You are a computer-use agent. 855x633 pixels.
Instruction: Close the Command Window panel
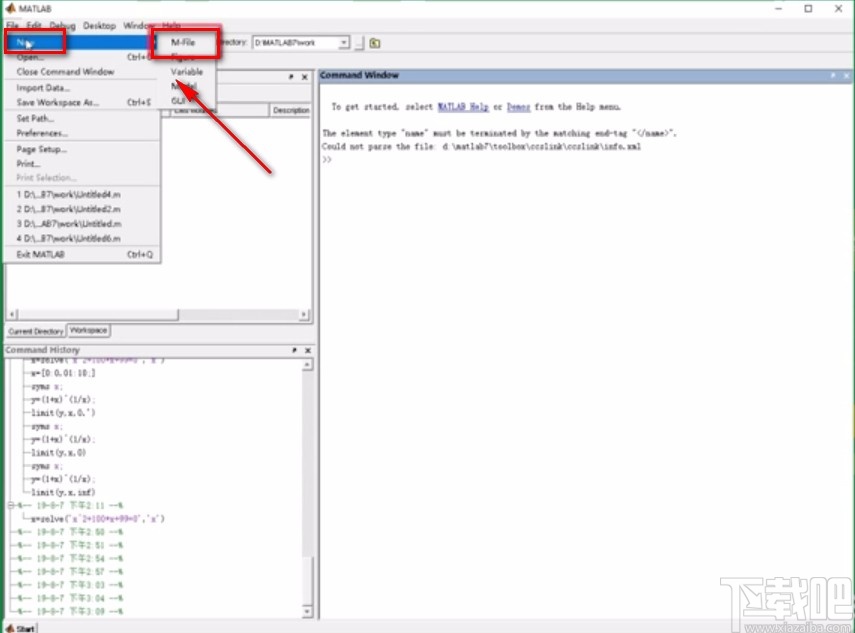pyautogui.click(x=845, y=76)
